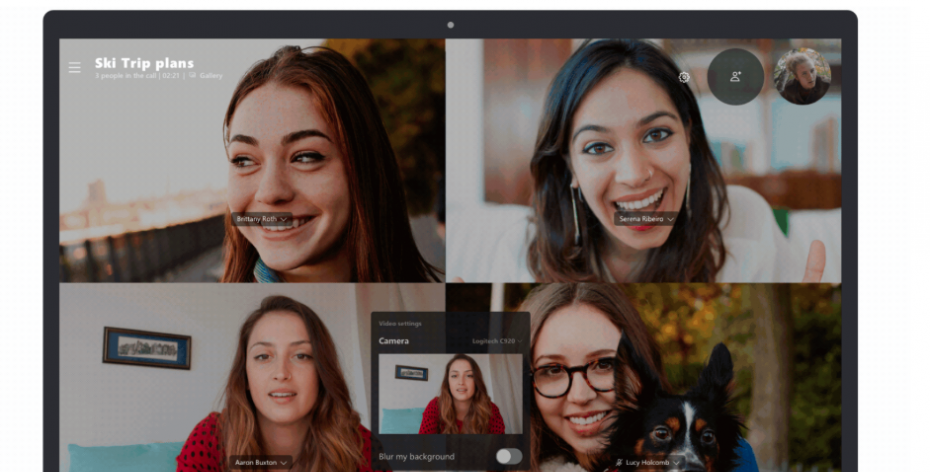Click the "3 people in the call" text
Viewport: 930px width, 472px height.
(x=125, y=76)
